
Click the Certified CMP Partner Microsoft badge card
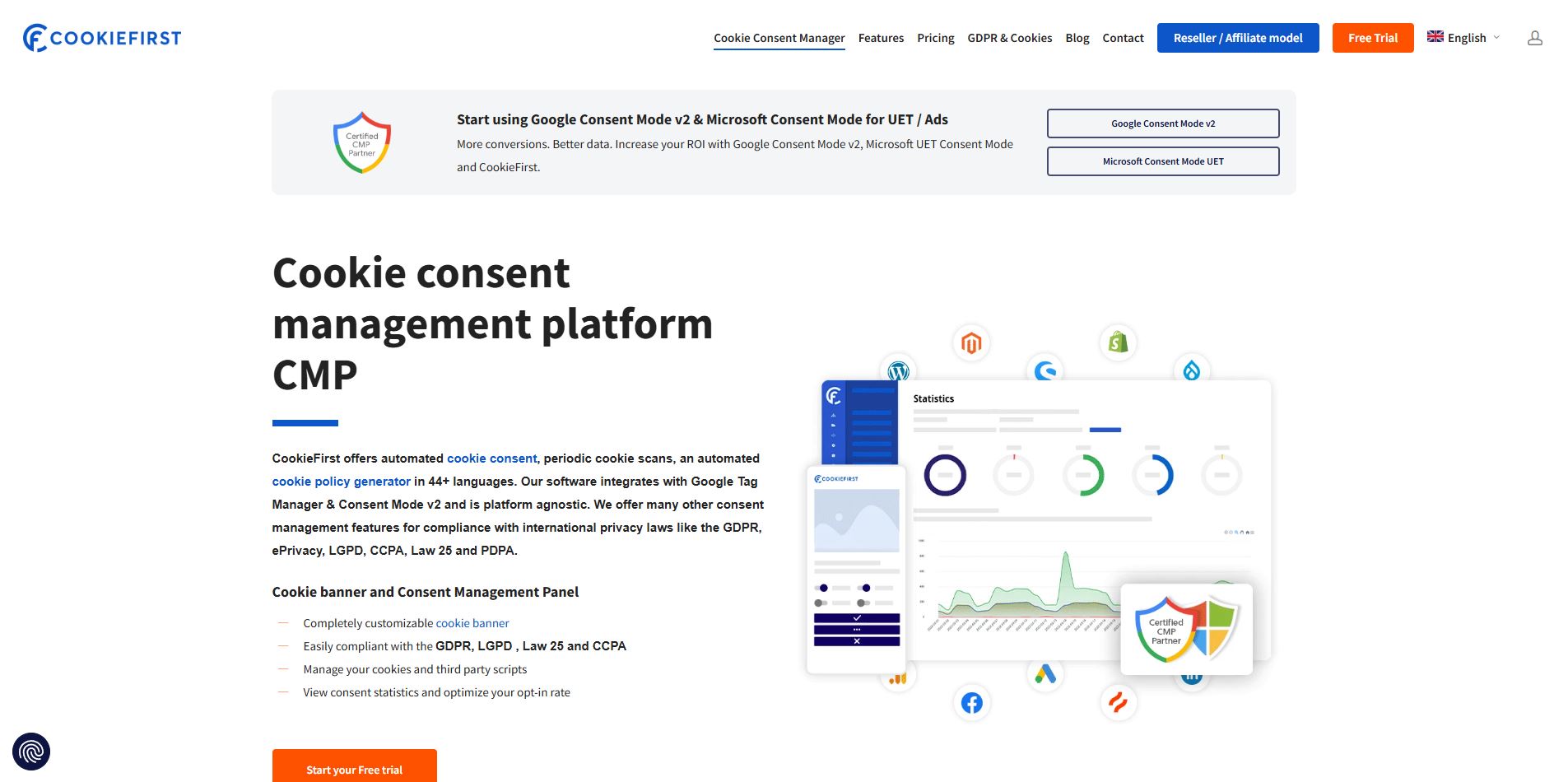coord(1186,630)
